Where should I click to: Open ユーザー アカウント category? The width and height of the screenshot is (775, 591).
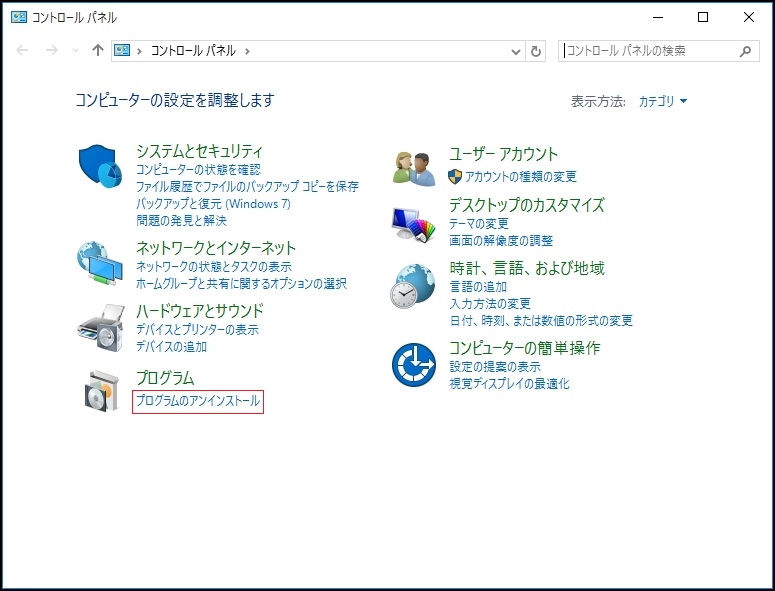click(503, 154)
